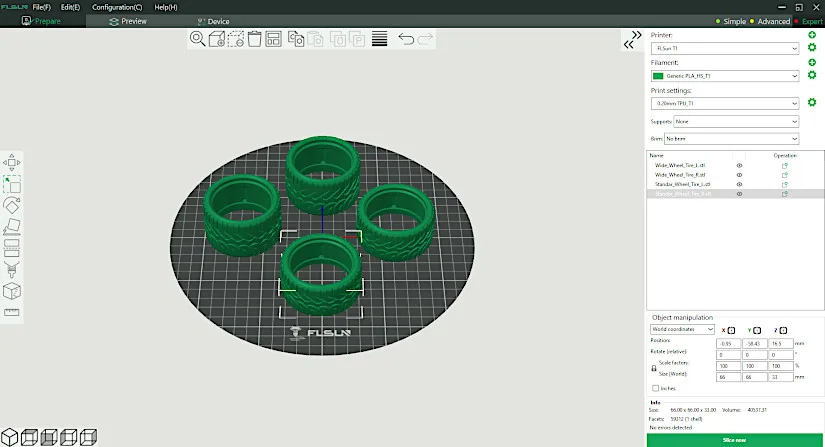
Task: Toggle visibility of Standar_Wheel_Tire_R.stl
Action: pos(739,194)
